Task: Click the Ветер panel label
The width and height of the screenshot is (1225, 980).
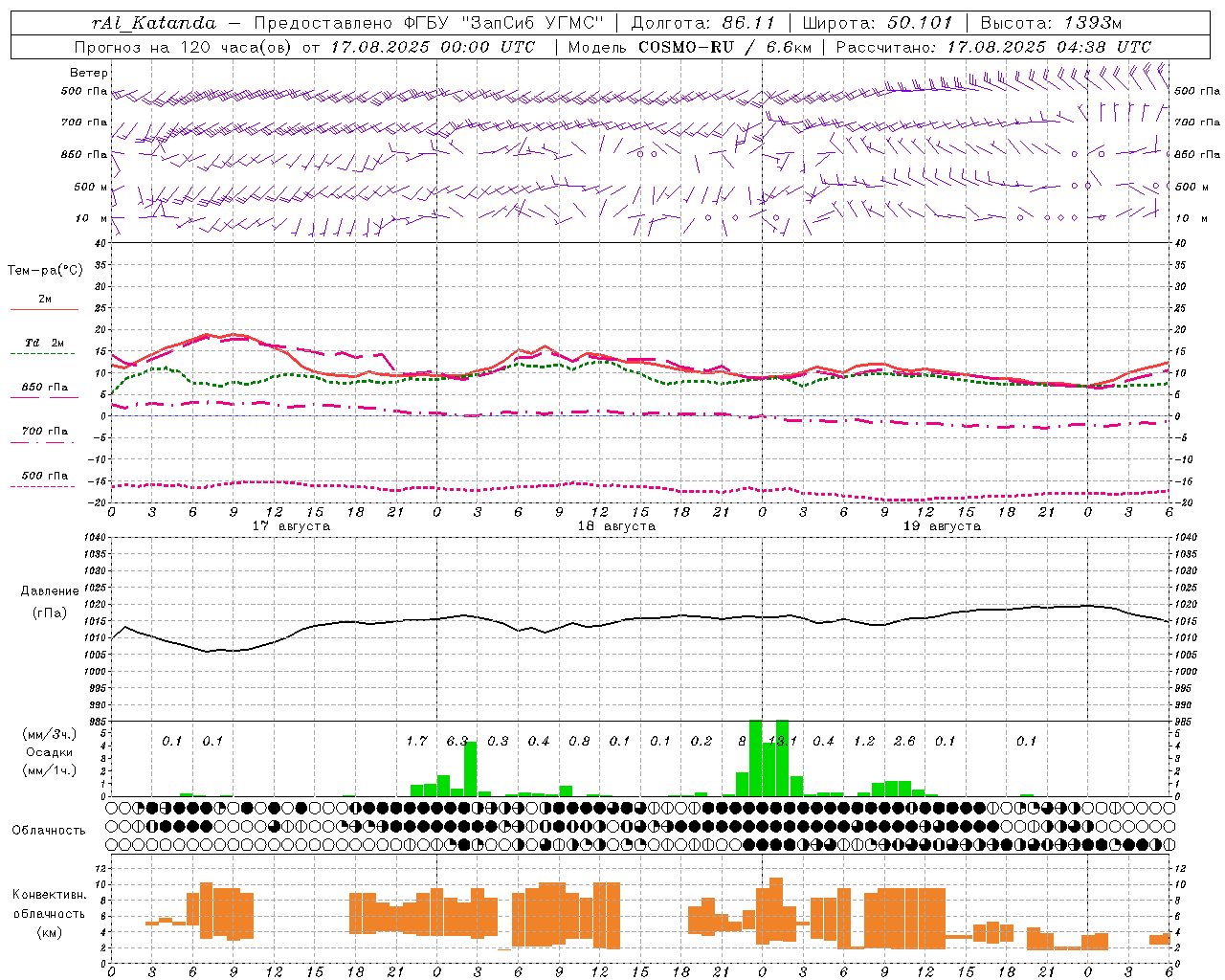Action: 89,73
